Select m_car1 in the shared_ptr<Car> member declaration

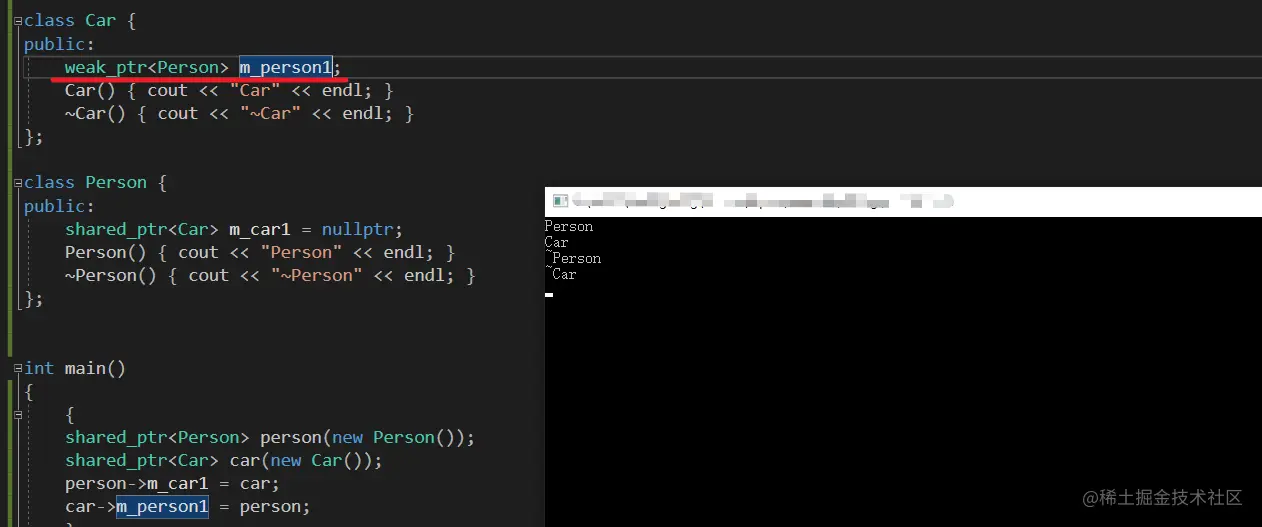tap(259, 229)
